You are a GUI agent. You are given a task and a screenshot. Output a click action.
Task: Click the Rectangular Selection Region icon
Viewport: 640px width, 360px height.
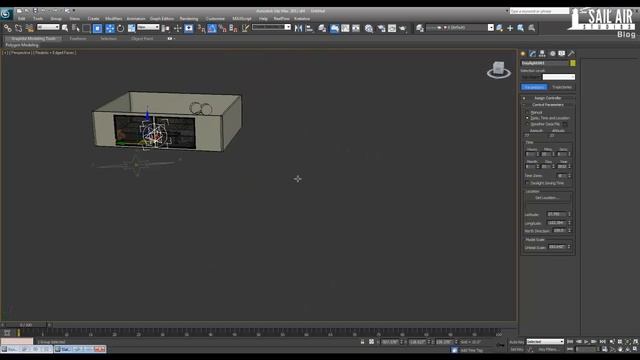pos(86,28)
